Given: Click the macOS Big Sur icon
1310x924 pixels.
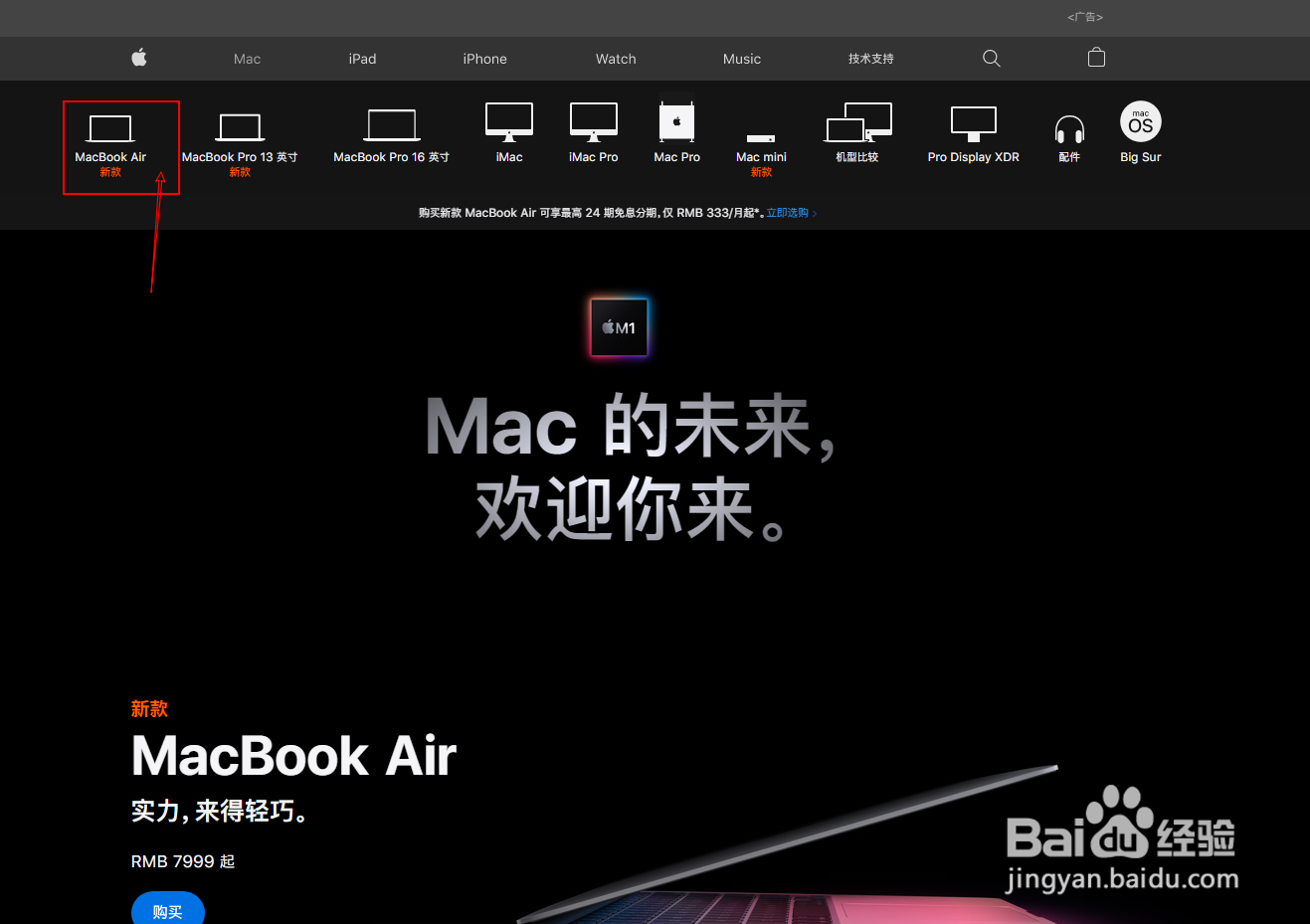Looking at the screenshot, I should click(x=1141, y=121).
